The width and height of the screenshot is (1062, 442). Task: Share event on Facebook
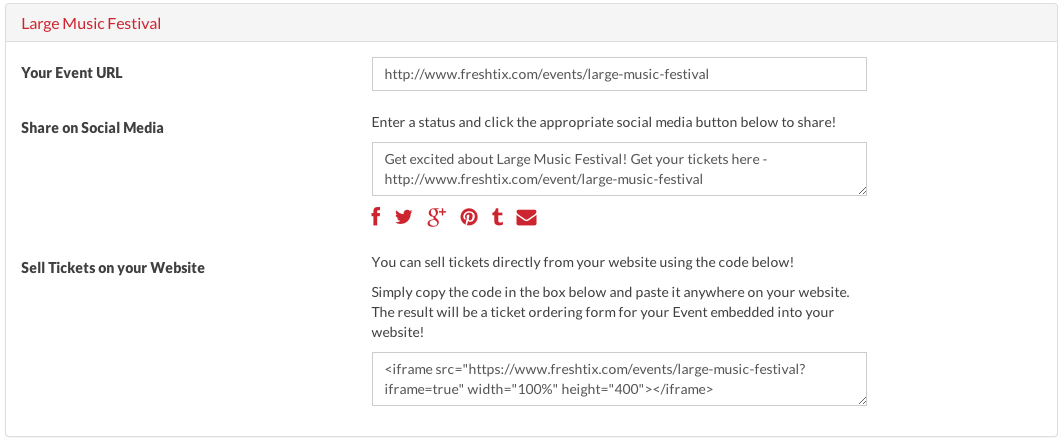click(x=376, y=217)
